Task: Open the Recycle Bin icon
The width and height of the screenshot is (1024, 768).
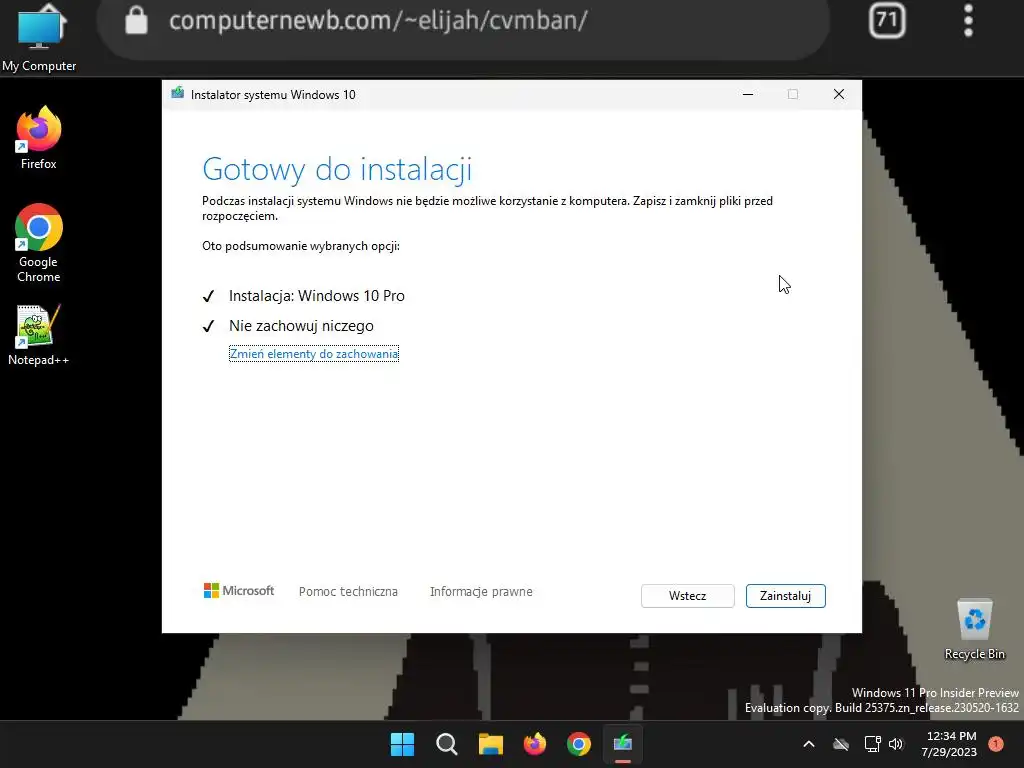Action: pyautogui.click(x=974, y=630)
